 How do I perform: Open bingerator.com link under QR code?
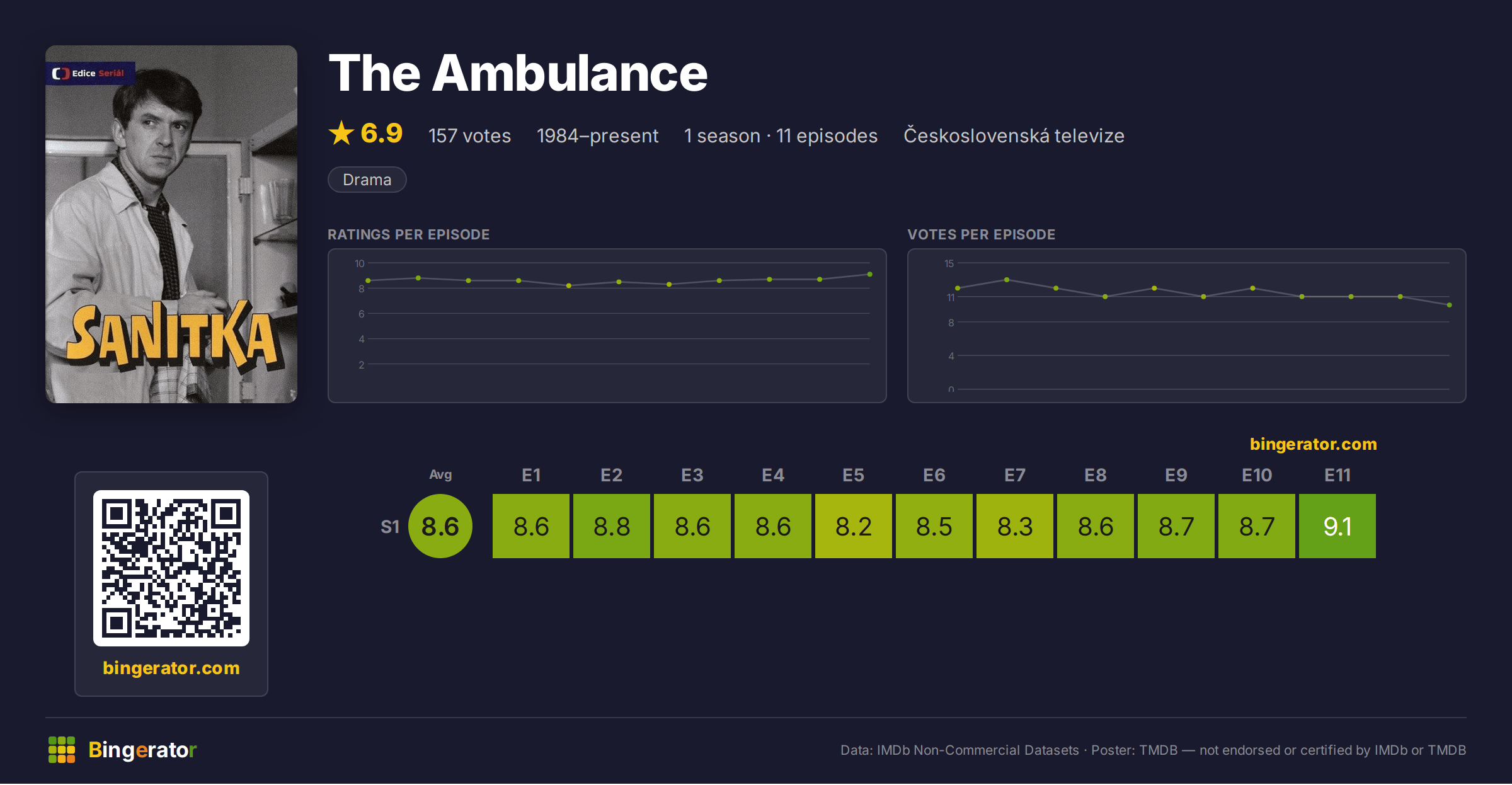tap(171, 668)
